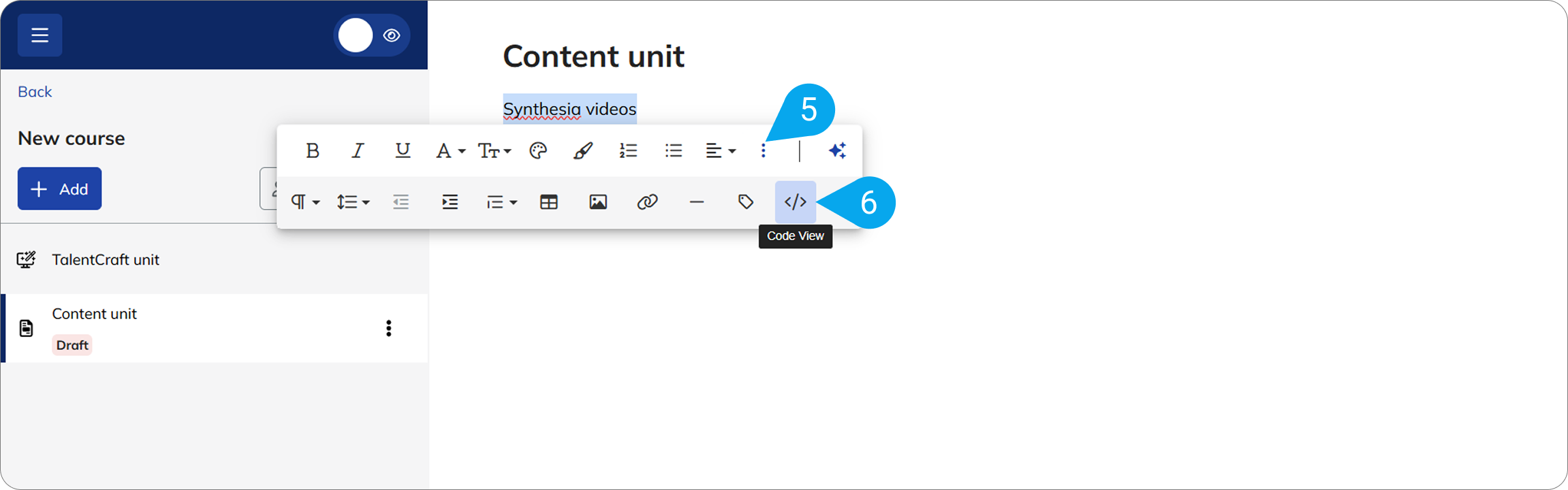Open the paragraph format dropdown
This screenshot has height=490, width=1568.
coord(304,202)
